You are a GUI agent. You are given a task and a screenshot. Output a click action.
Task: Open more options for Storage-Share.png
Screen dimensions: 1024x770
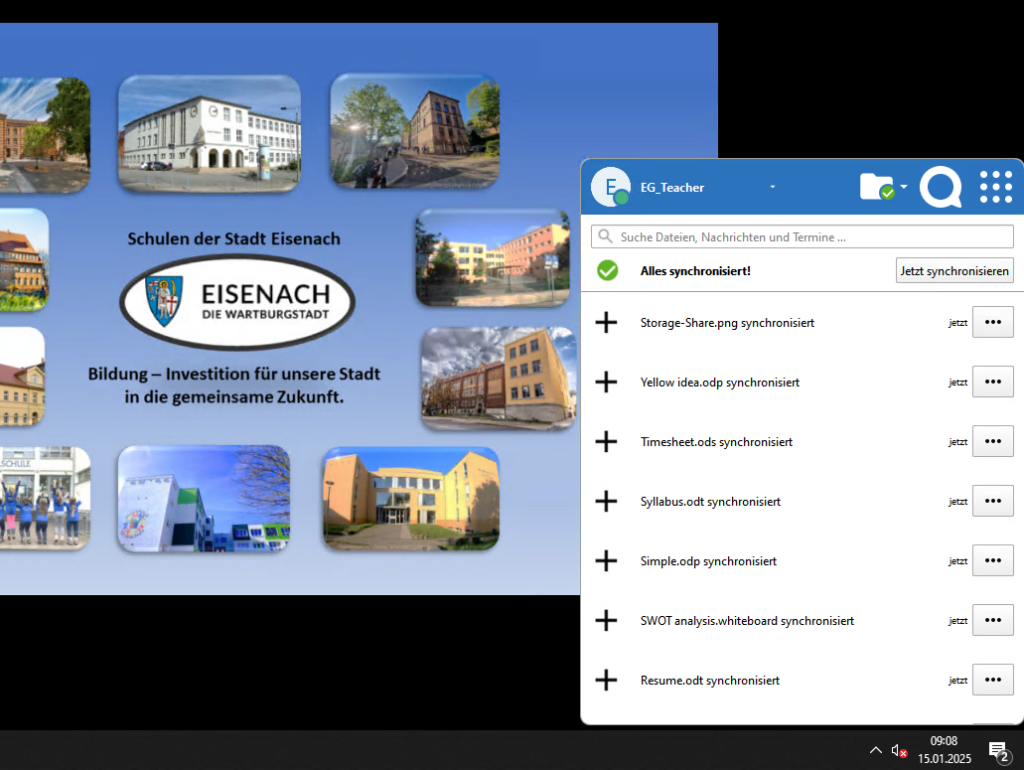coord(993,322)
